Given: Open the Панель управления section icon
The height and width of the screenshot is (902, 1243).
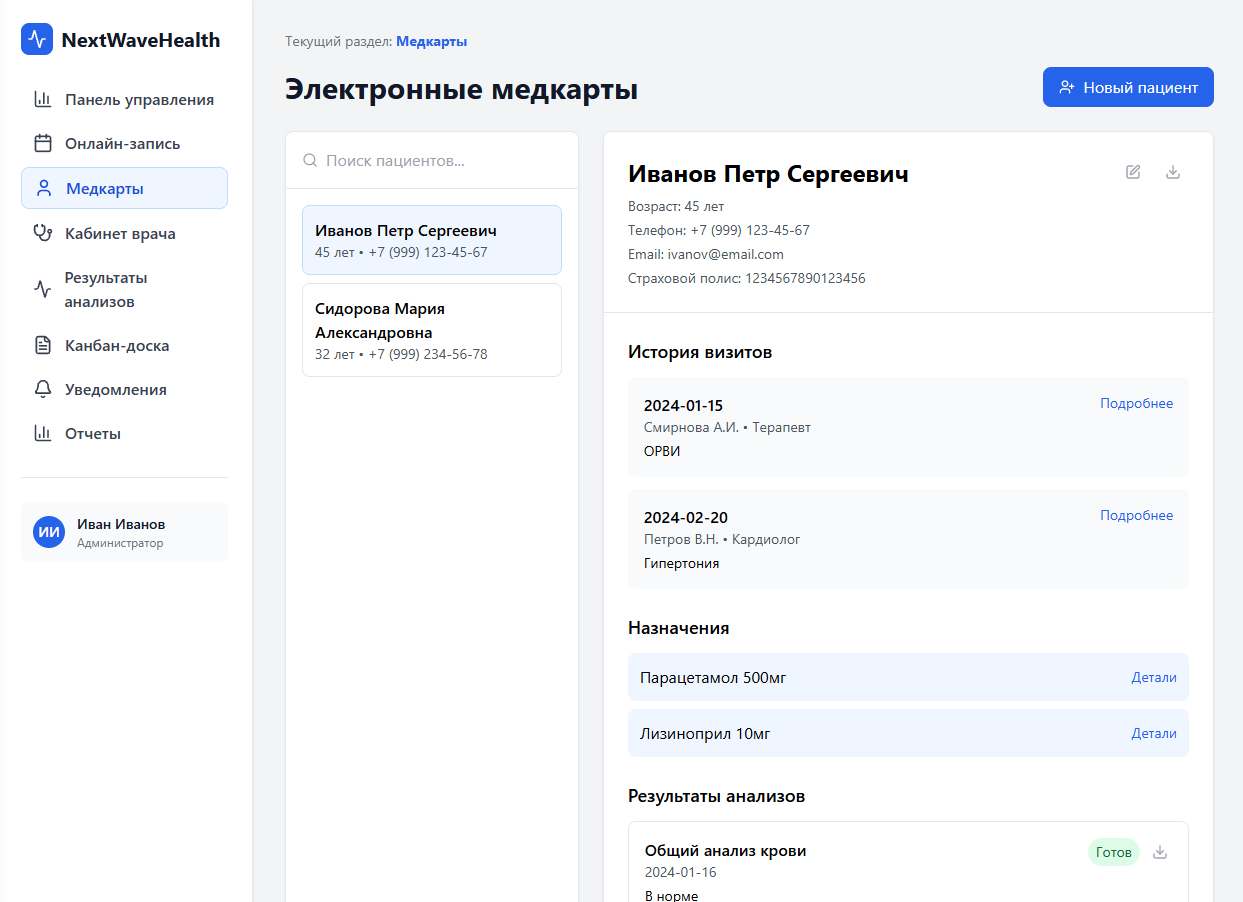Looking at the screenshot, I should pos(41,99).
